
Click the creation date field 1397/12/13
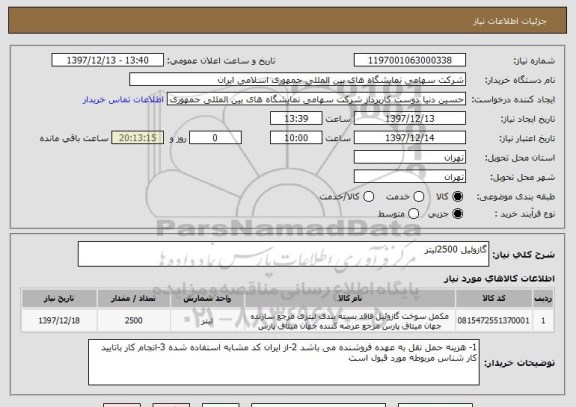[x=410, y=119]
